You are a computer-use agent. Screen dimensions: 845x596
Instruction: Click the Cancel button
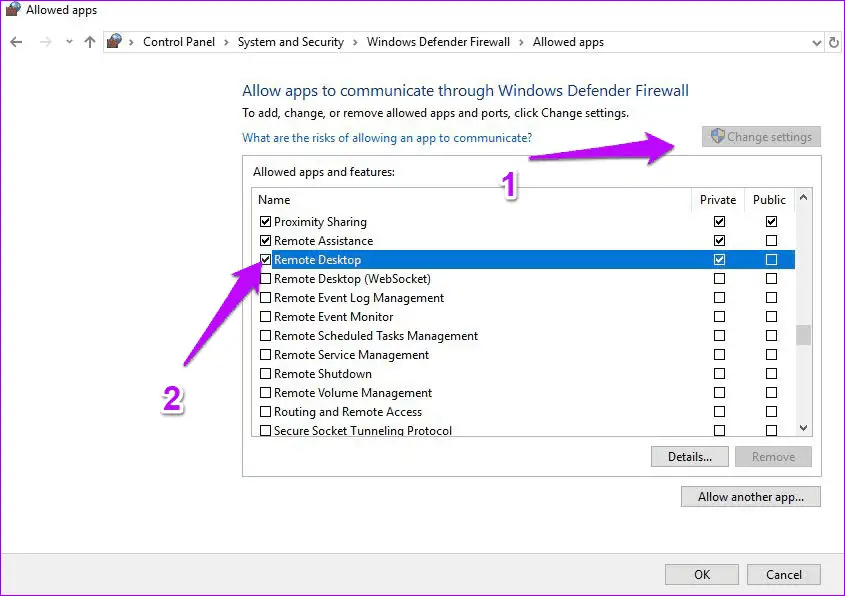pos(784,574)
